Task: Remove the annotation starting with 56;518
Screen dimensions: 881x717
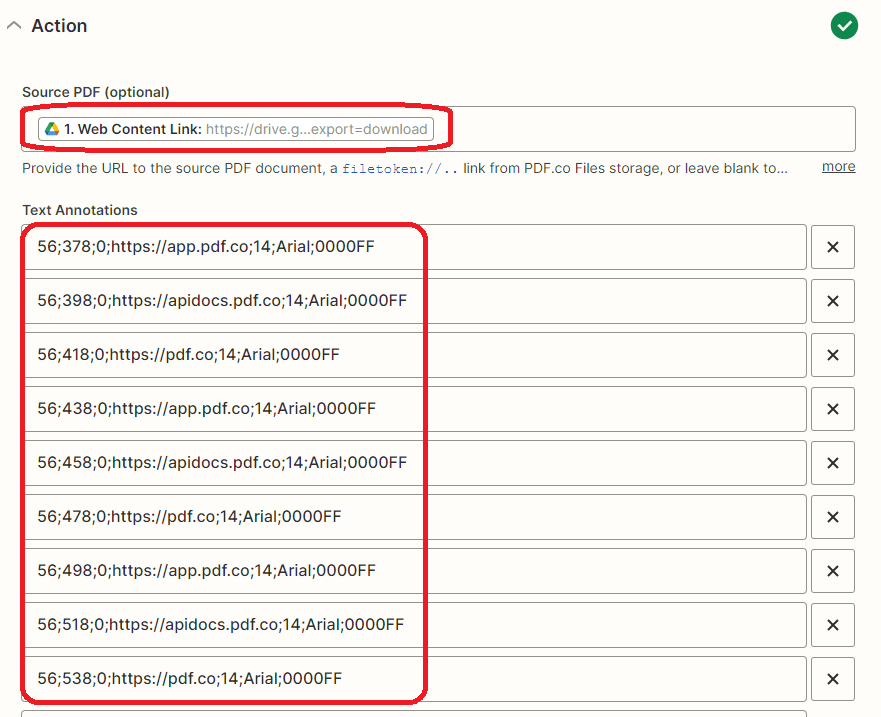Action: (x=833, y=625)
